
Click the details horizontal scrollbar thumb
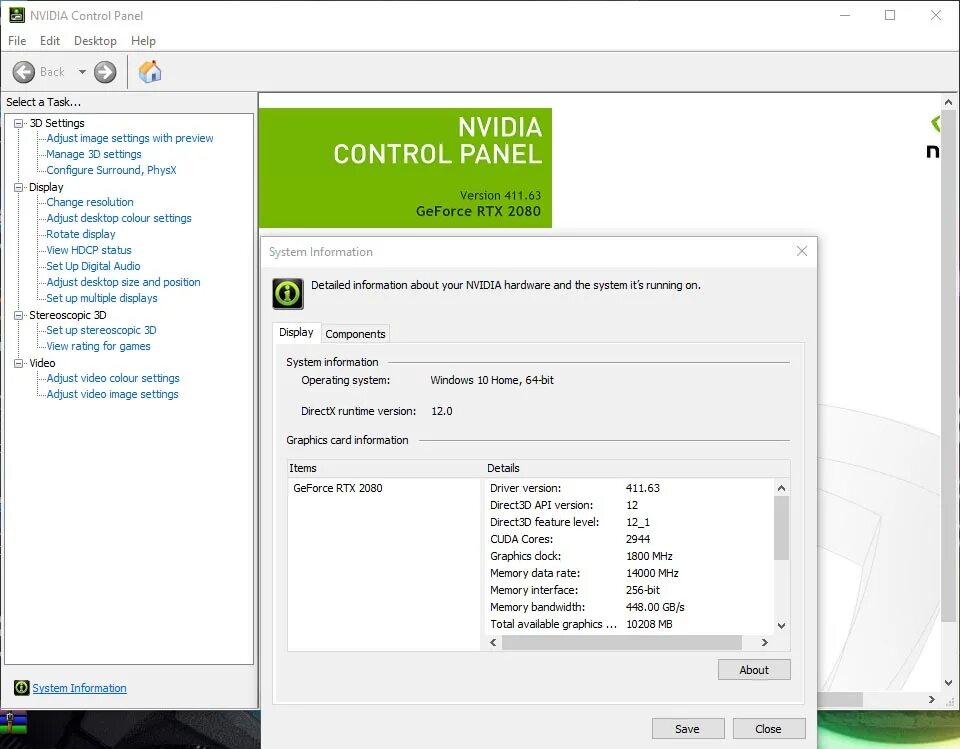(x=621, y=642)
